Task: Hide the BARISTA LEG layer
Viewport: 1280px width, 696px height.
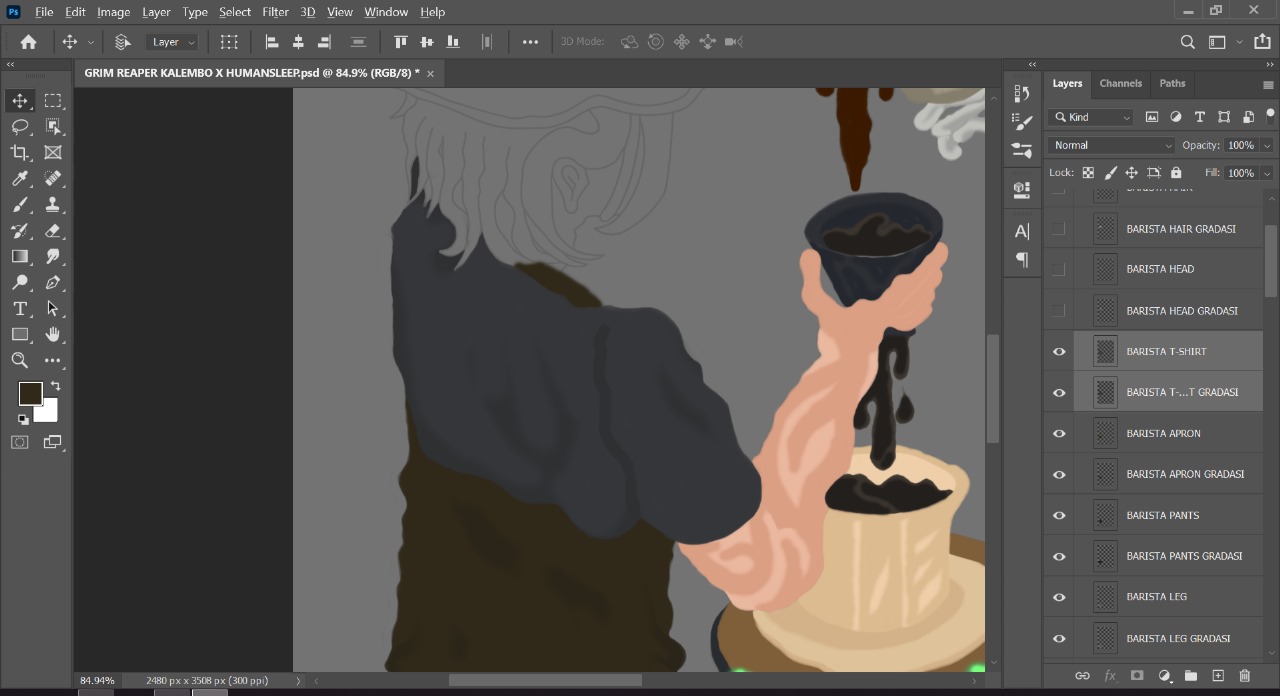Action: click(x=1059, y=597)
